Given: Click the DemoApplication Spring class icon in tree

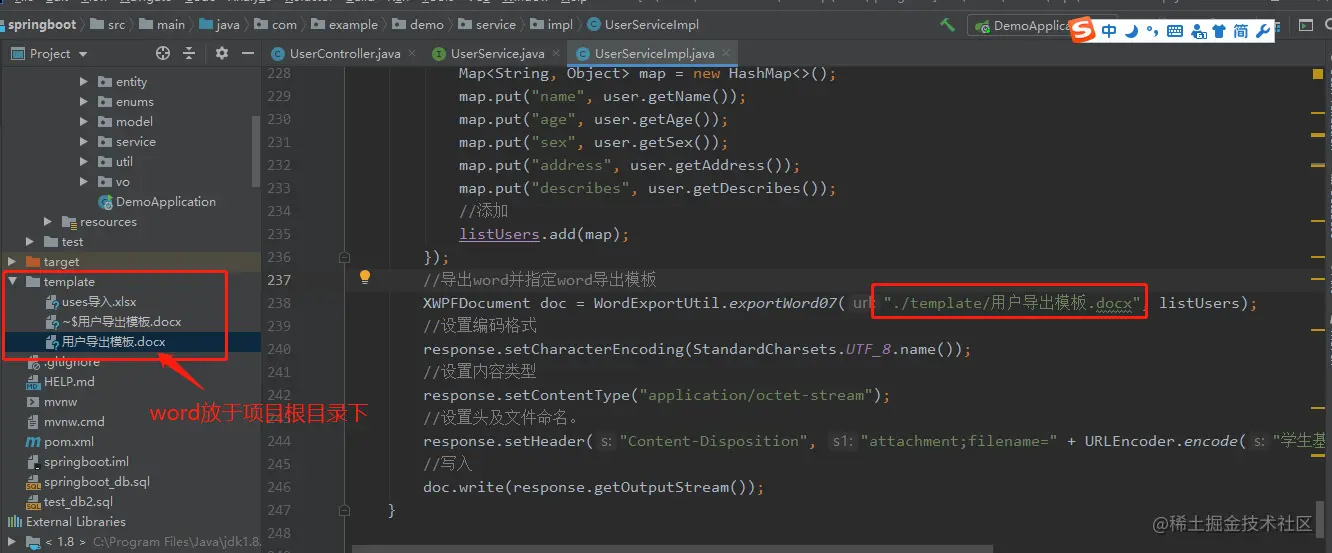Looking at the screenshot, I should point(105,201).
